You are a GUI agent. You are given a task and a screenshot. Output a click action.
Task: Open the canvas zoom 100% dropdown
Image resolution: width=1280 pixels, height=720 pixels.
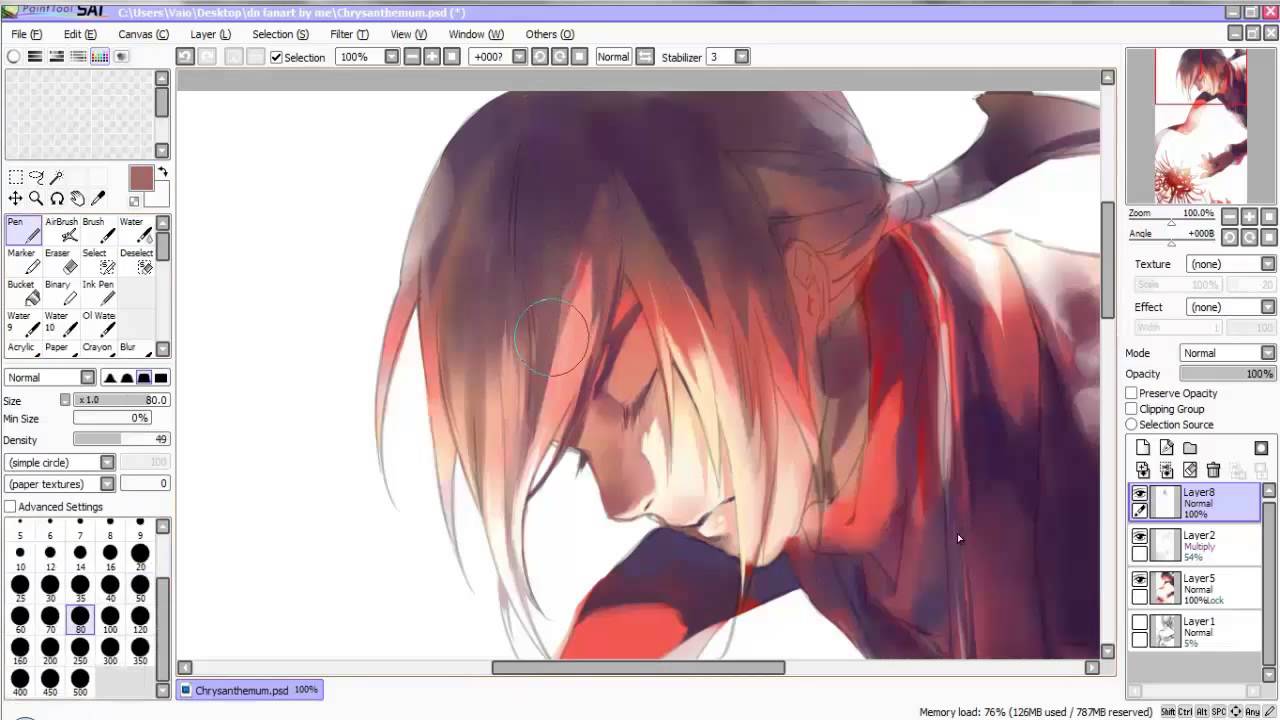(x=392, y=57)
